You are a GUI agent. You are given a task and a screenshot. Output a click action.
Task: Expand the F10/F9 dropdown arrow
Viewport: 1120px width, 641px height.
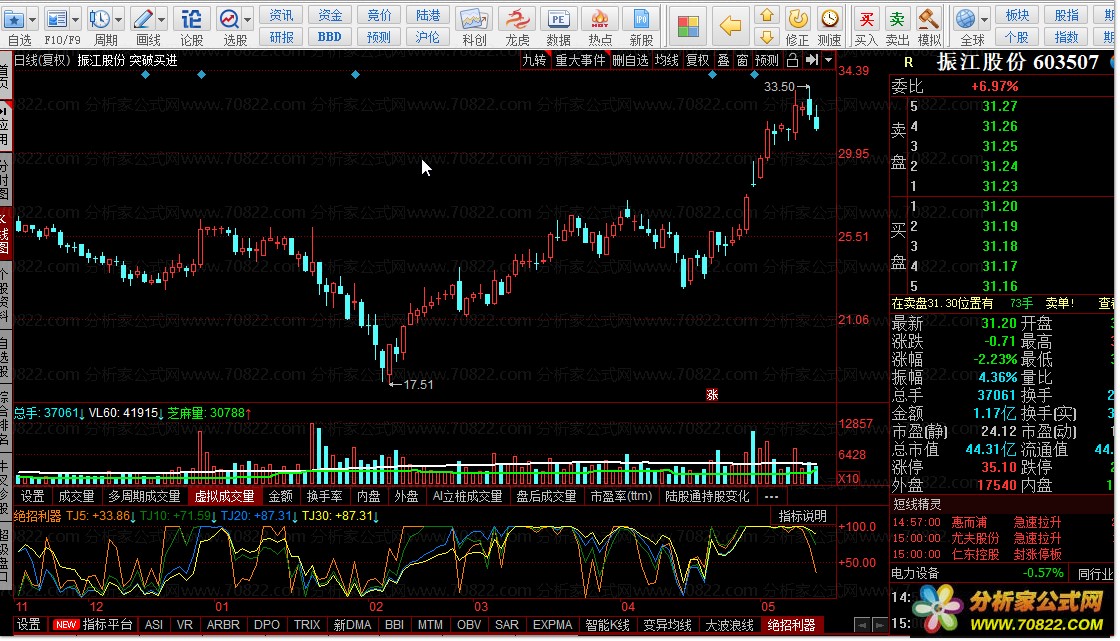coord(75,19)
